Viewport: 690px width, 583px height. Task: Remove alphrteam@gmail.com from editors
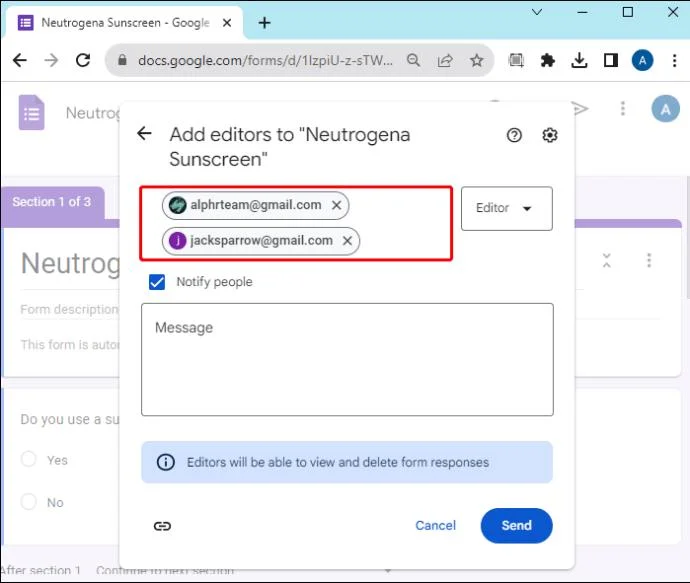click(x=337, y=205)
